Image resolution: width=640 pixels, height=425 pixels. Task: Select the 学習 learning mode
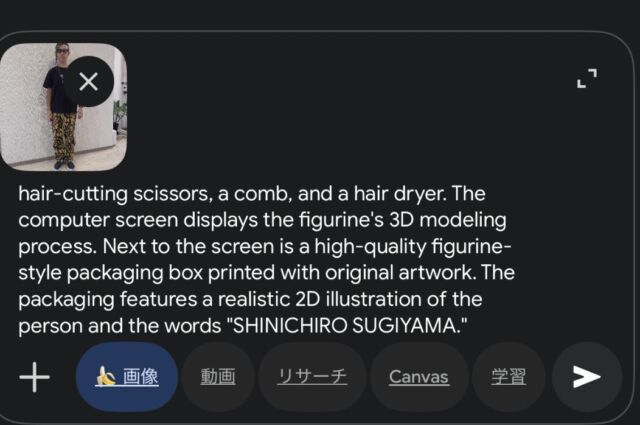pos(509,376)
